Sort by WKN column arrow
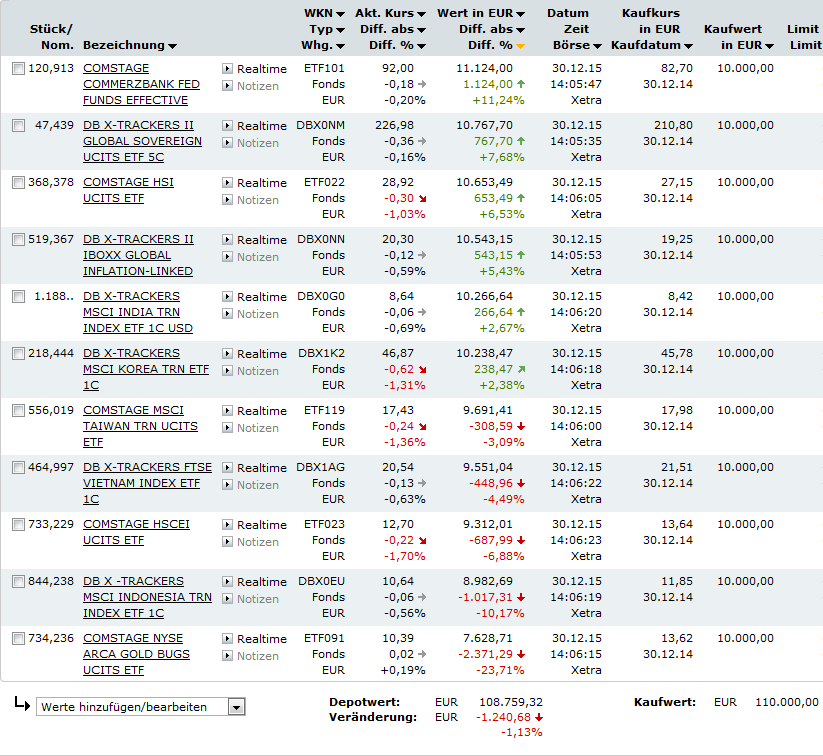 point(340,14)
